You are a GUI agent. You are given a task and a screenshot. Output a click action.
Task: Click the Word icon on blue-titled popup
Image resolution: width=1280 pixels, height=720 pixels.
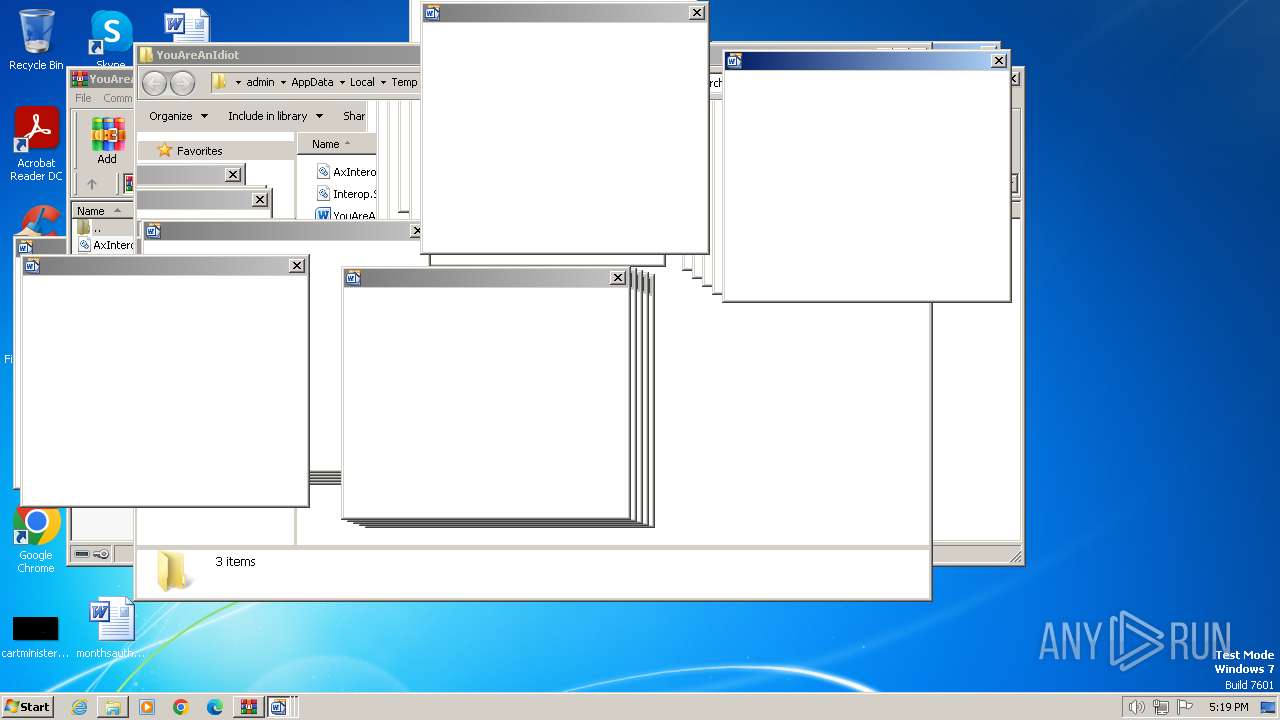pyautogui.click(x=734, y=61)
